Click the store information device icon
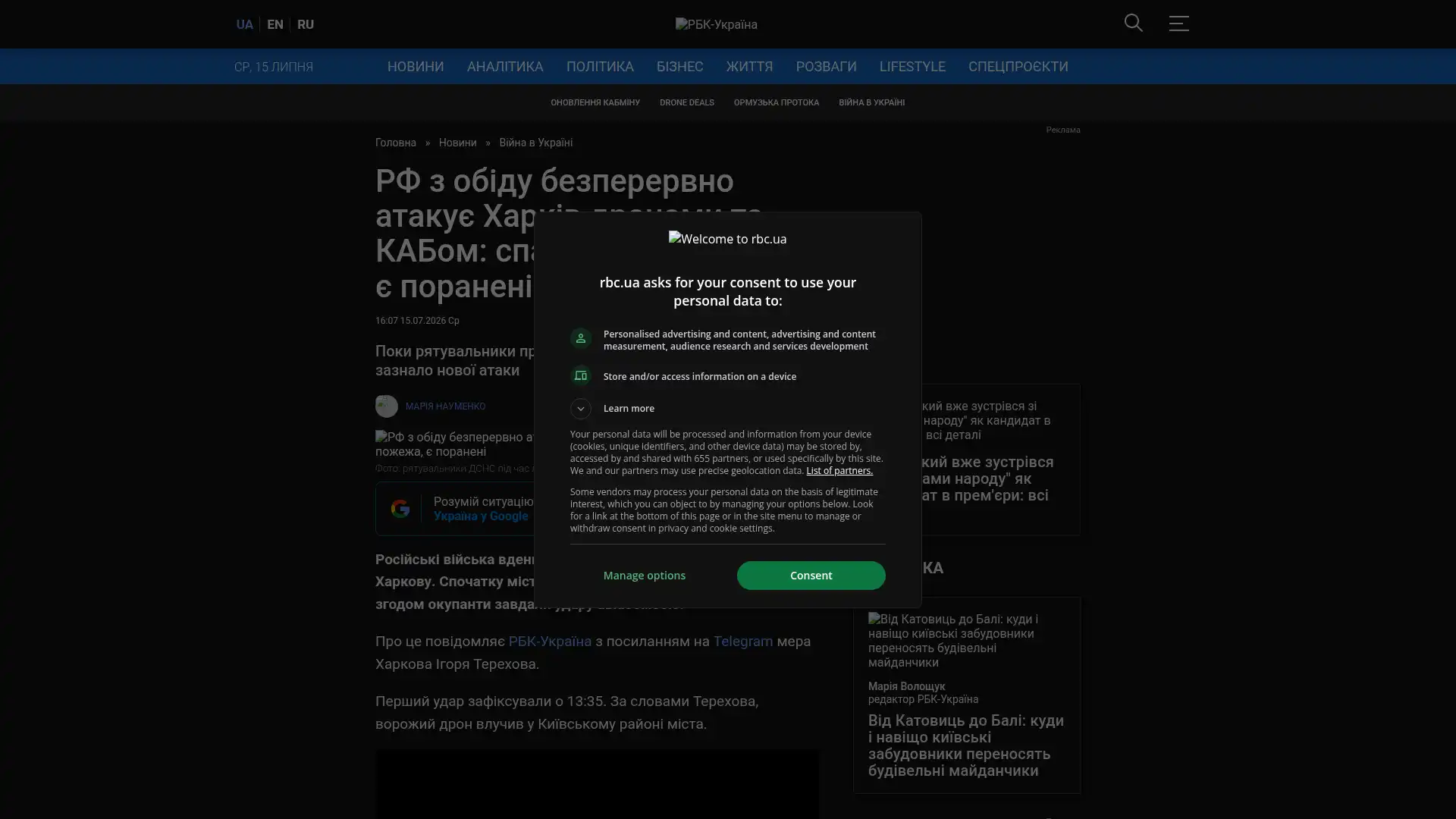The height and width of the screenshot is (819, 1456). [x=580, y=376]
